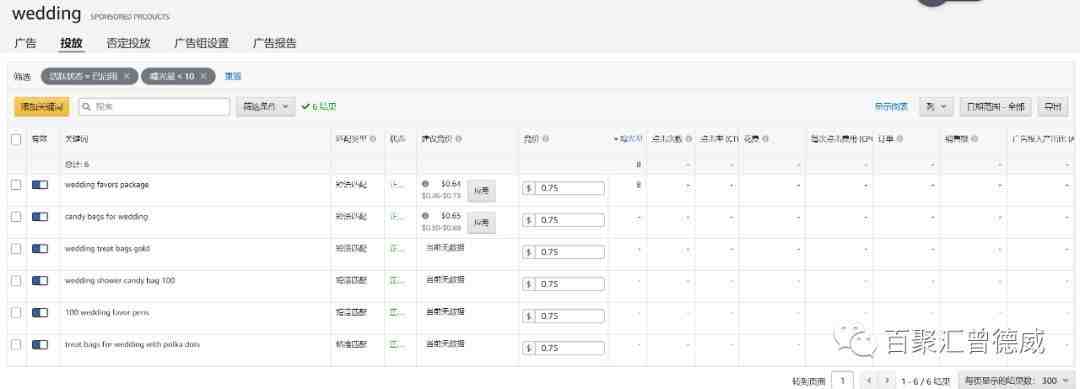Tick the checkbox for '100 wedding favor pens'
1080x389 pixels.
click(16, 313)
